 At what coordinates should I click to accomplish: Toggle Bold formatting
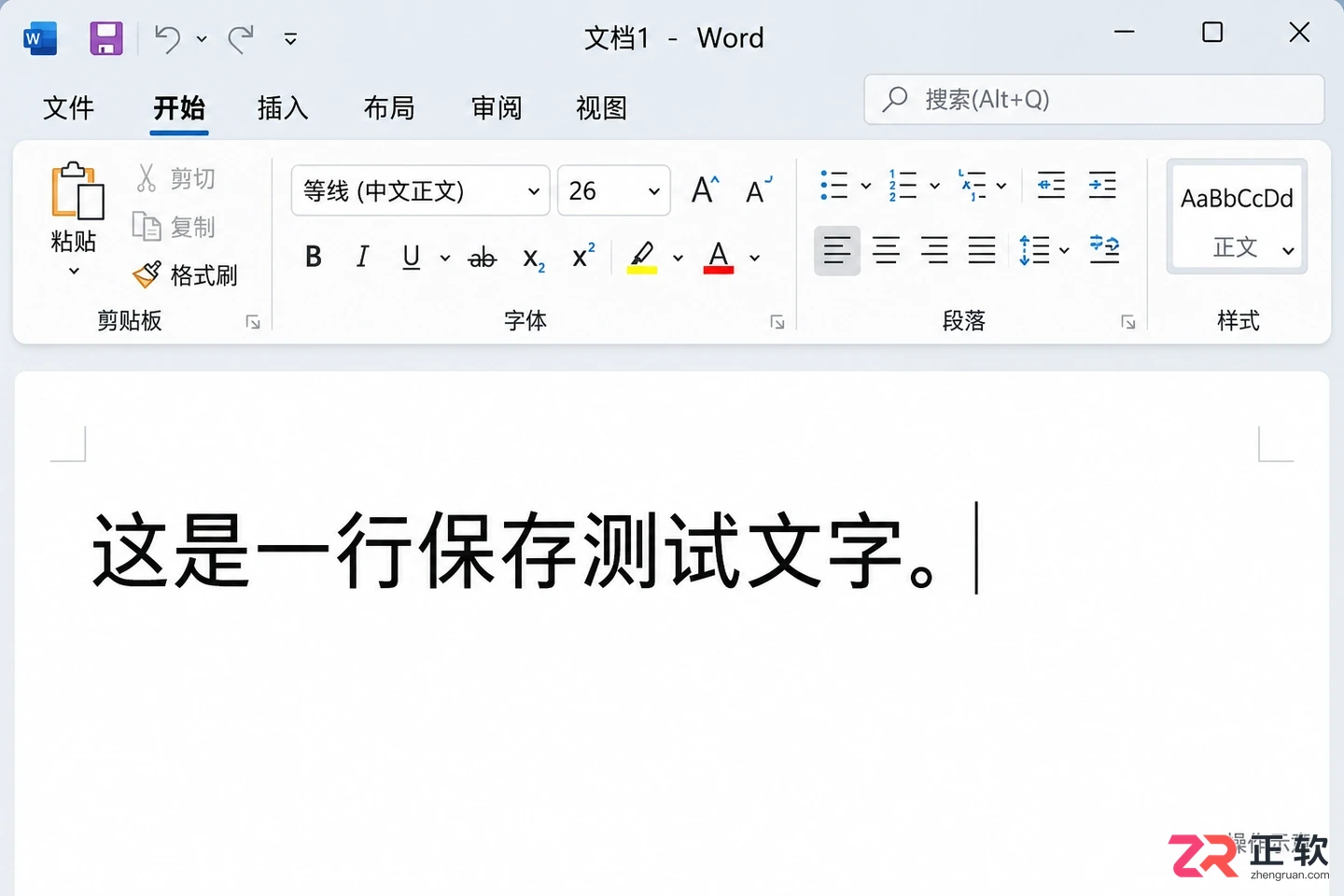click(x=314, y=257)
